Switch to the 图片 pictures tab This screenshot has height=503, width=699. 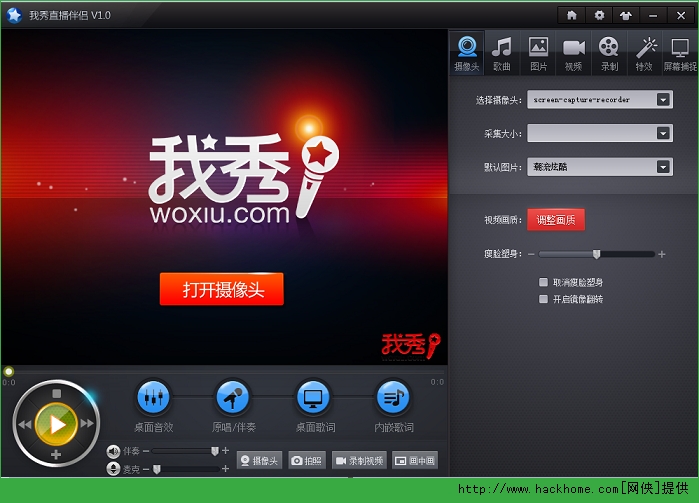pos(538,54)
